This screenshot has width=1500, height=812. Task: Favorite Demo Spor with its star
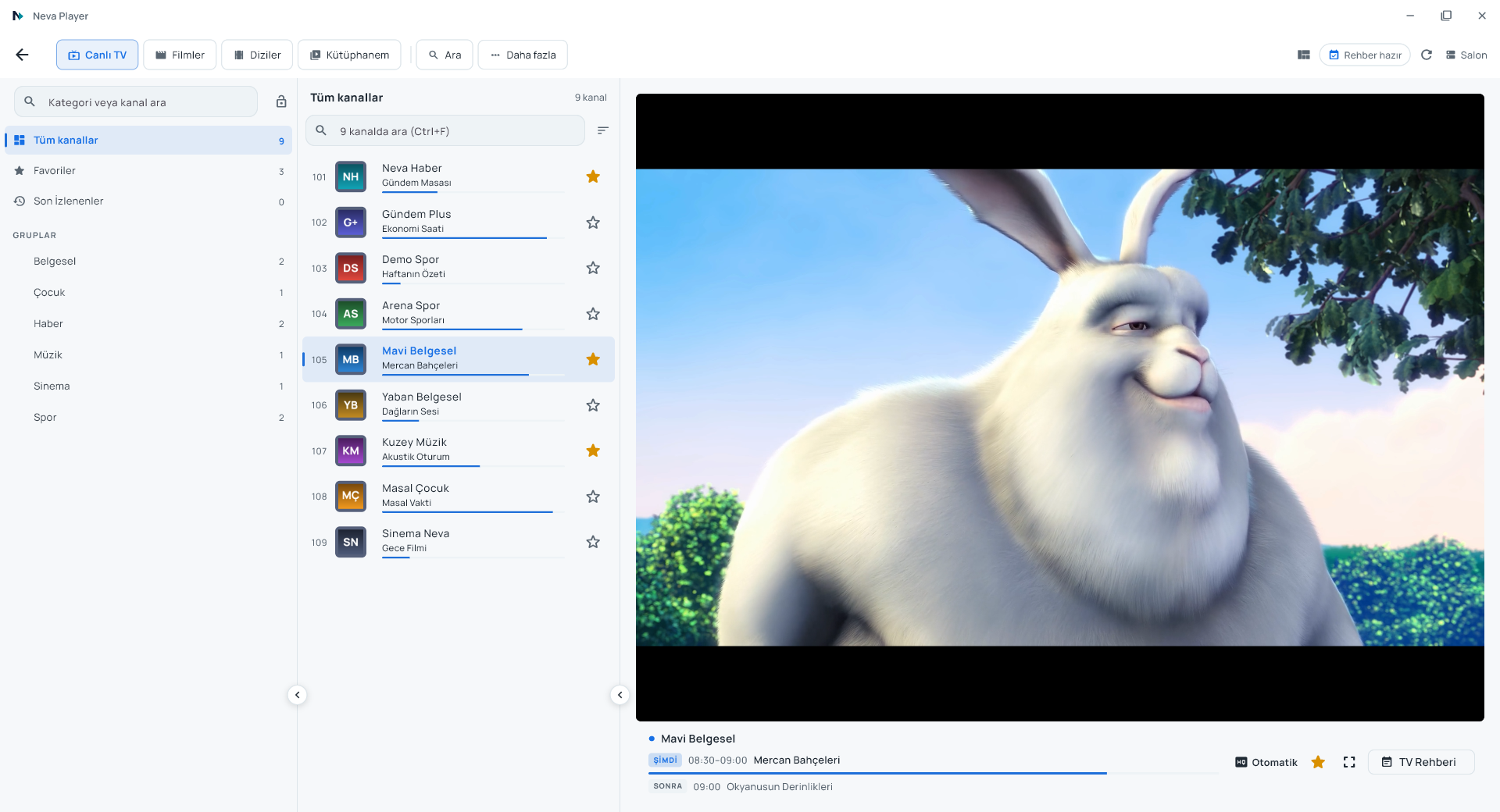tap(593, 268)
